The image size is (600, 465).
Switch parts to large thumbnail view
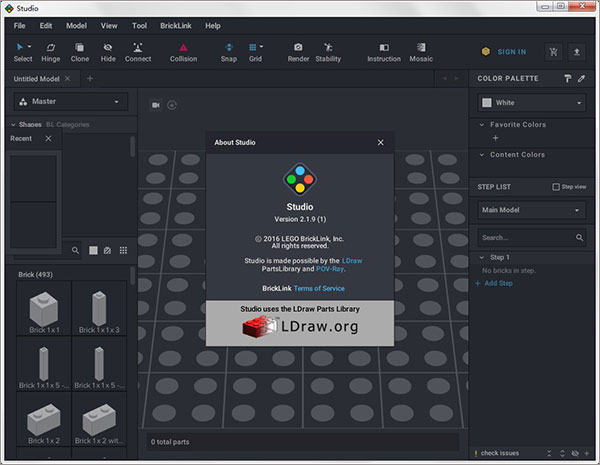click(93, 250)
